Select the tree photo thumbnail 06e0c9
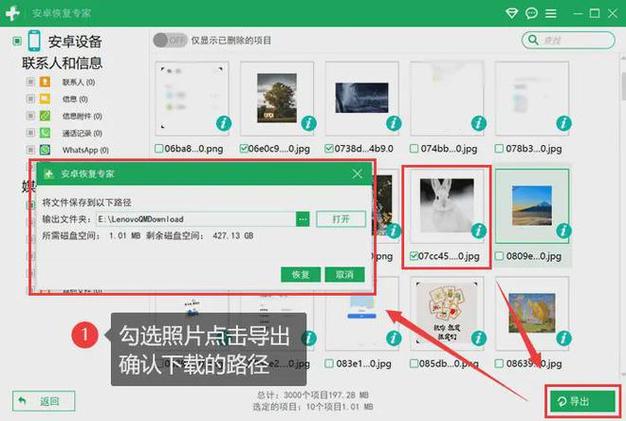The image size is (626, 421). 277,98
